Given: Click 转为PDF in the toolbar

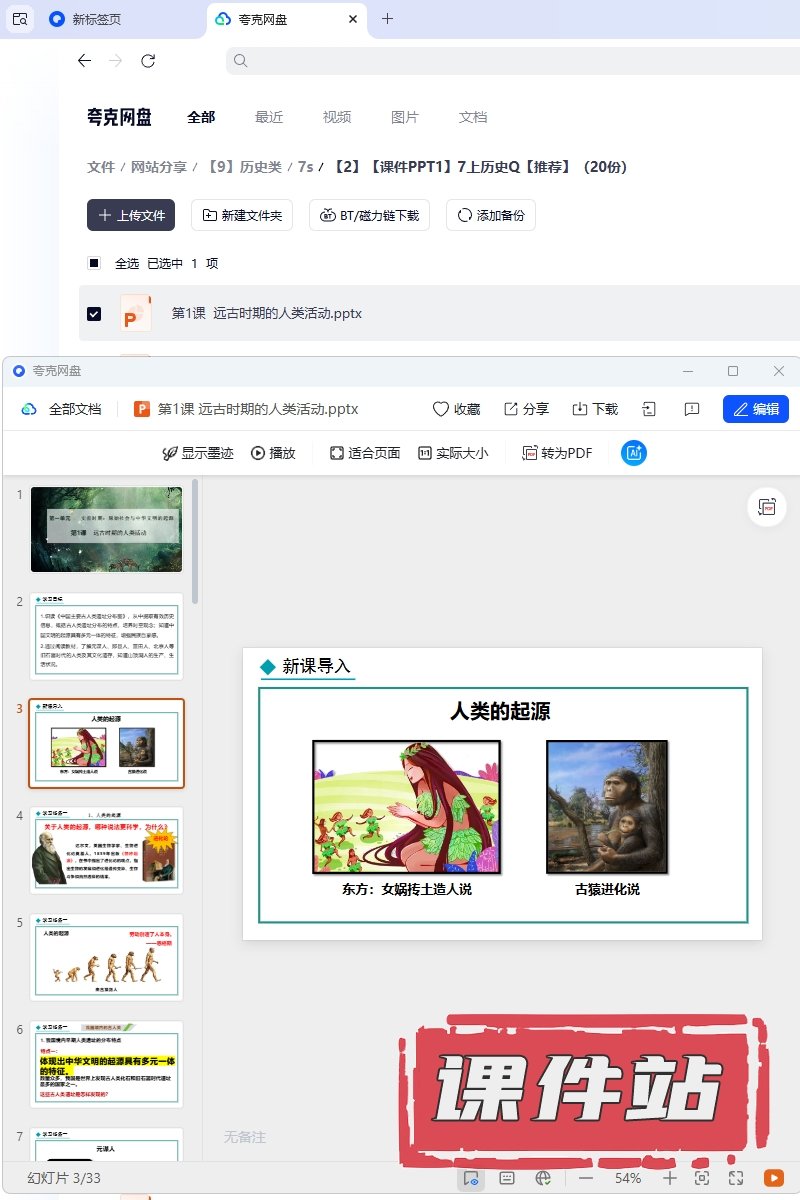Looking at the screenshot, I should point(557,453).
